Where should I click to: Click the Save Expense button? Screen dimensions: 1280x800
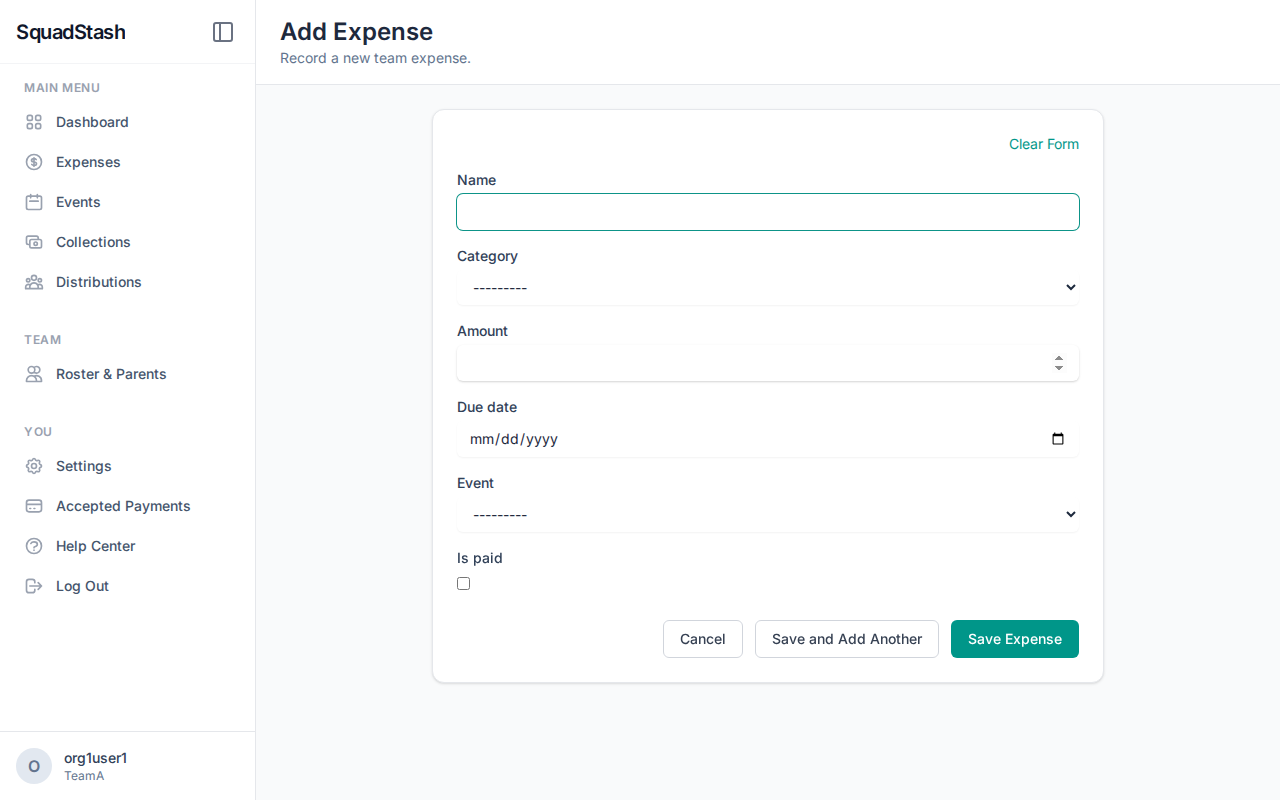(x=1014, y=638)
